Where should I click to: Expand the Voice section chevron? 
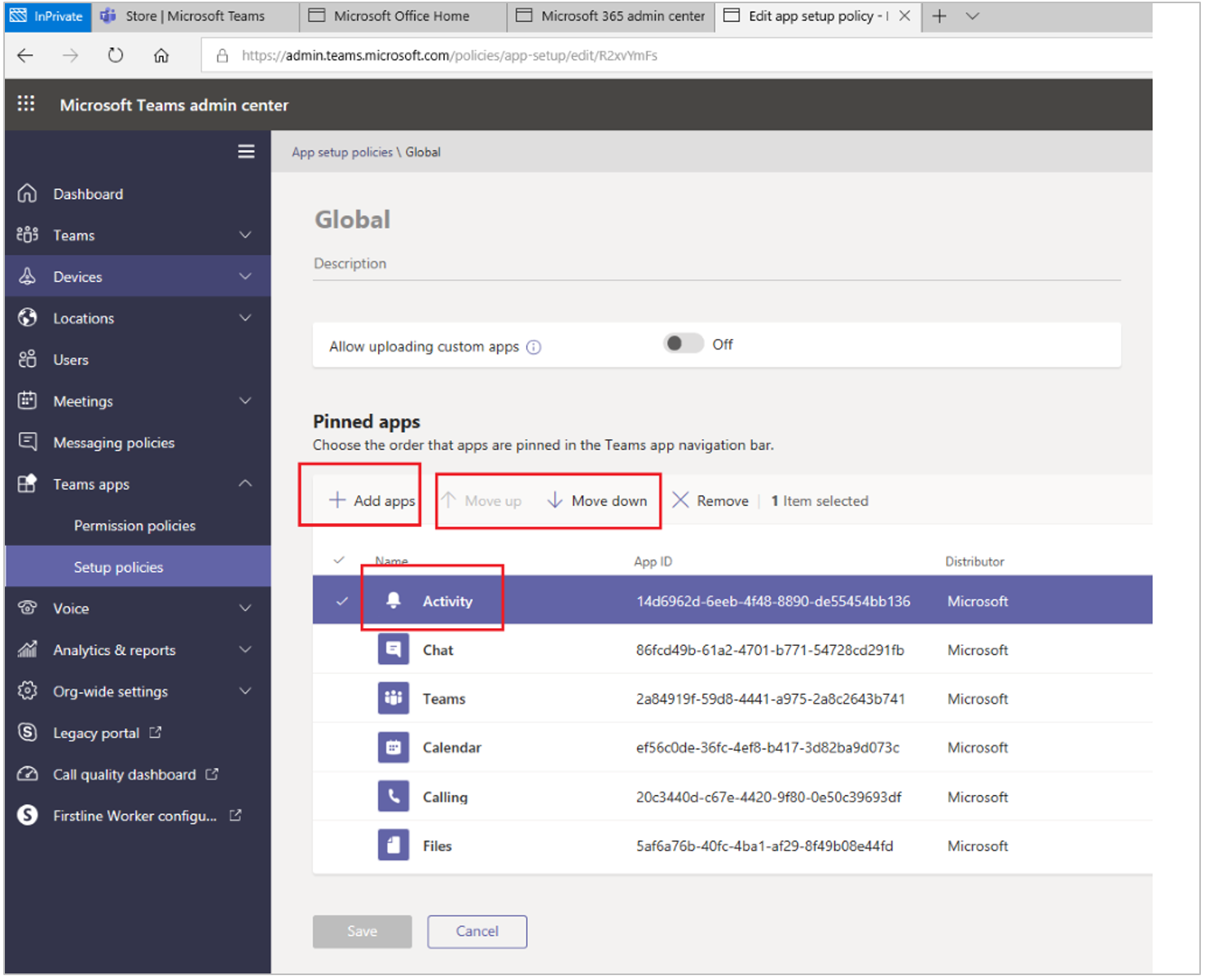(245, 608)
